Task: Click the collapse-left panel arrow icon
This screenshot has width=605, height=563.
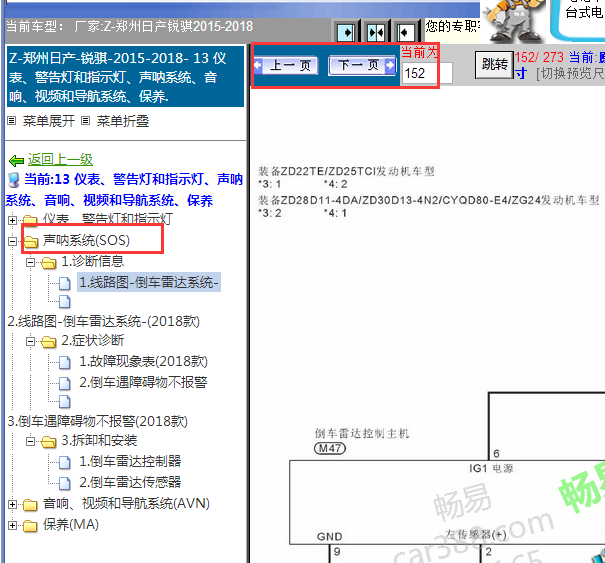Action: (406, 32)
